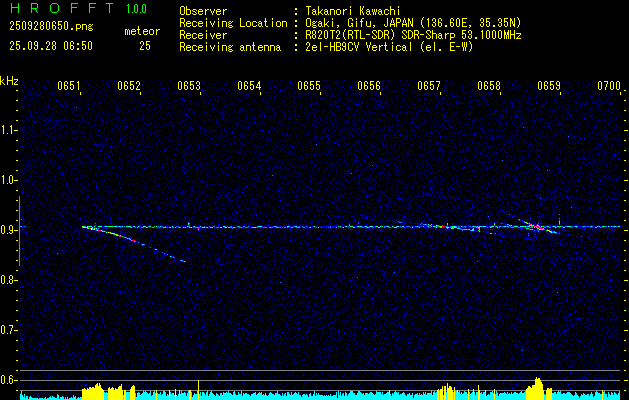Click the tallest yellow power peak under 0659
The width and height of the screenshot is (629, 400).
coord(538,386)
